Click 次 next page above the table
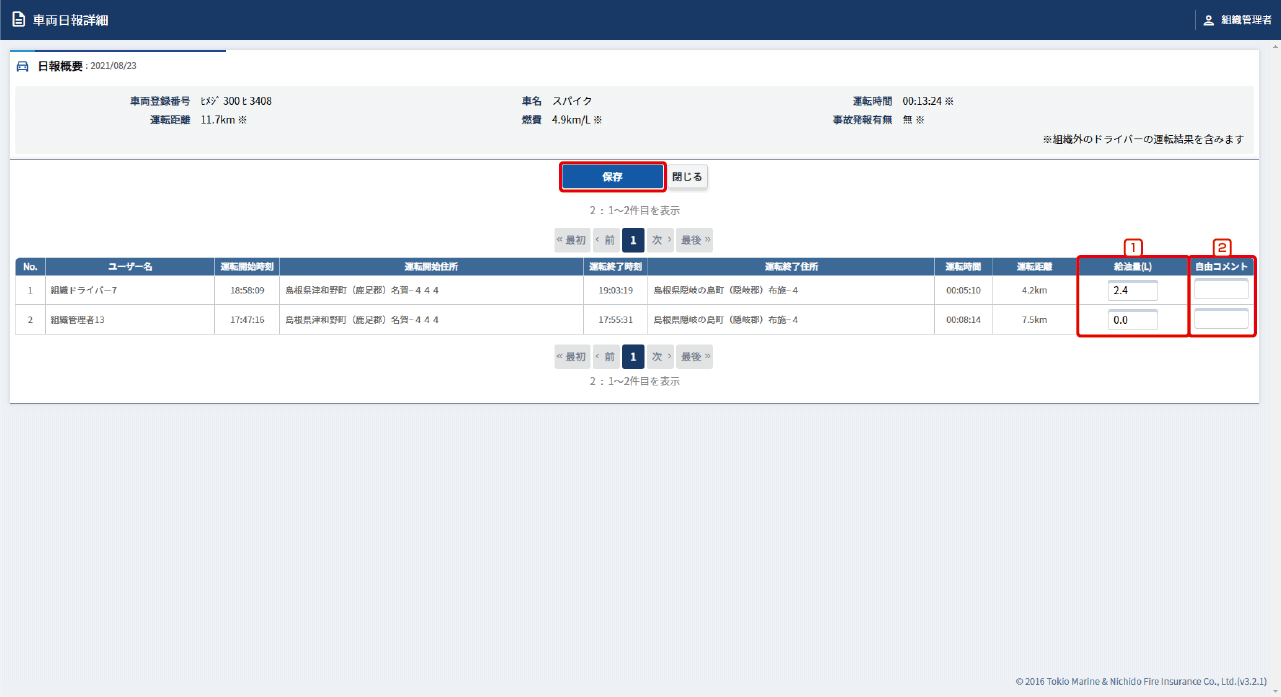Image resolution: width=1281 pixels, height=697 pixels. pos(660,240)
